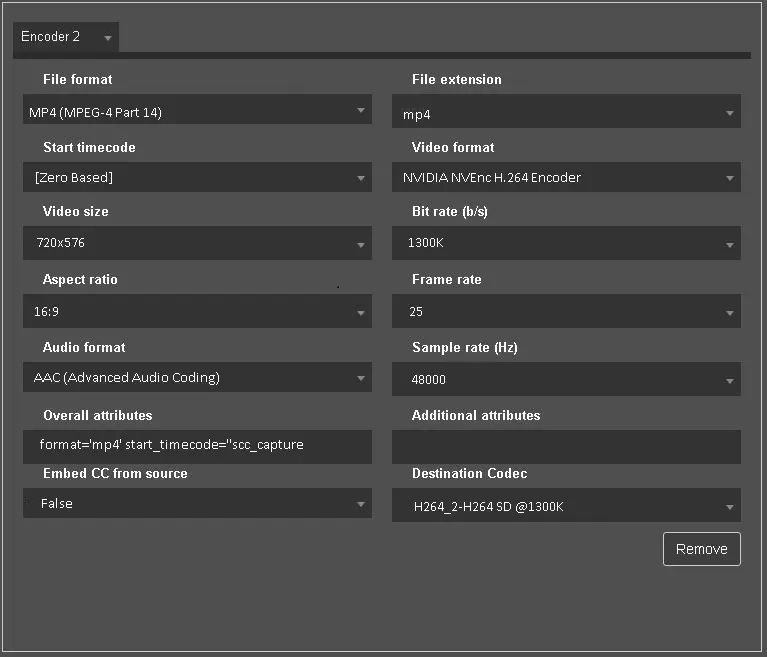Select the Encoder 2 tab label

point(51,37)
